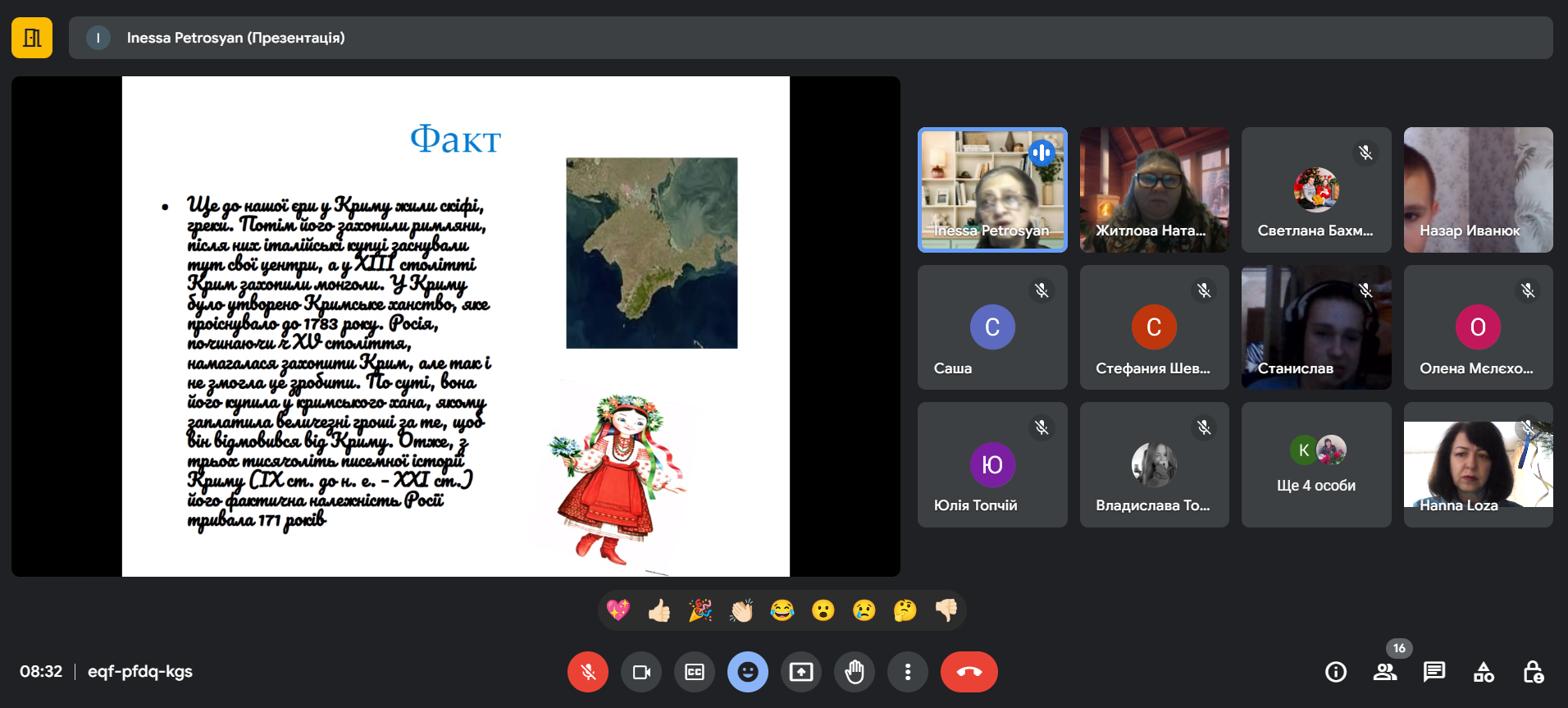
Task: Toggle the camera on or off
Action: 641,672
